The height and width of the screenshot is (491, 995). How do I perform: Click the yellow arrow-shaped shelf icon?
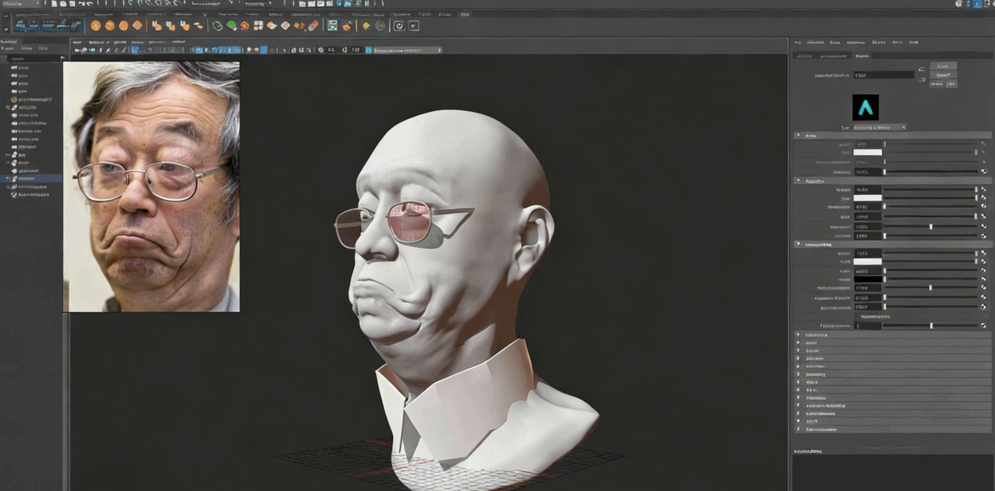(366, 25)
